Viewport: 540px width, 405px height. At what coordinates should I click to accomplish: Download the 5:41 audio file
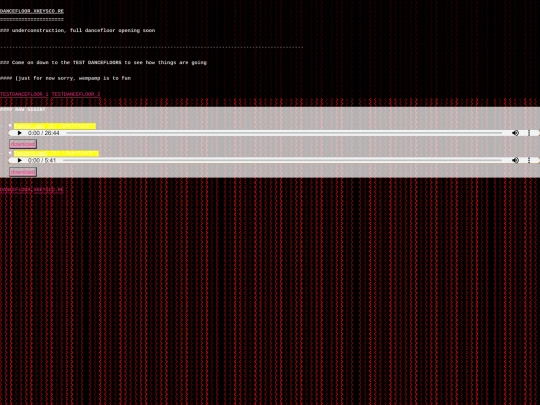pyautogui.click(x=23, y=172)
